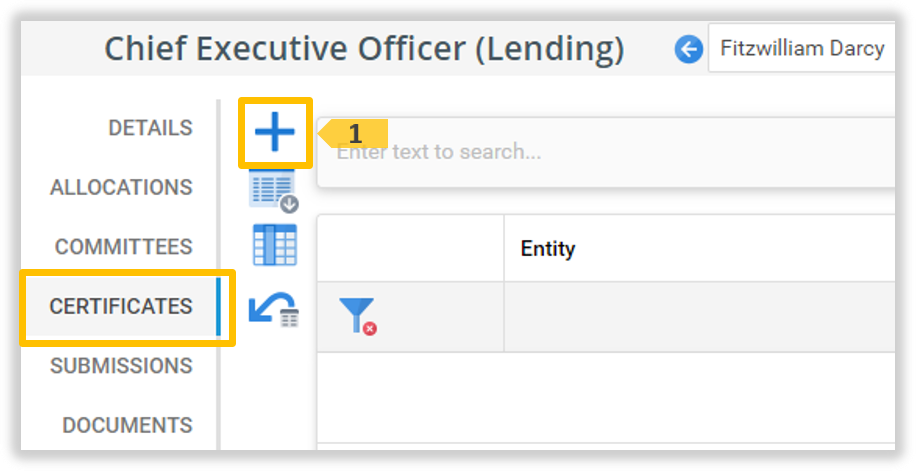Click the export grid data icon

click(274, 190)
